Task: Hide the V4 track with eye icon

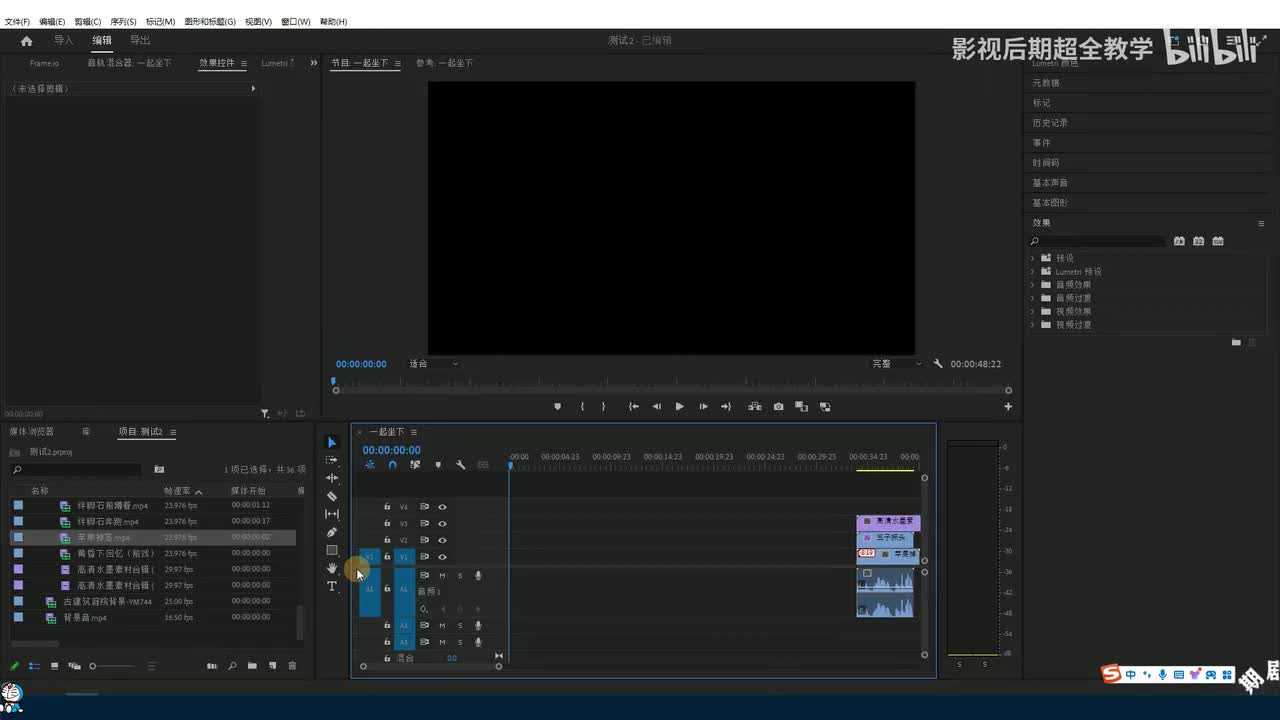Action: [x=442, y=507]
